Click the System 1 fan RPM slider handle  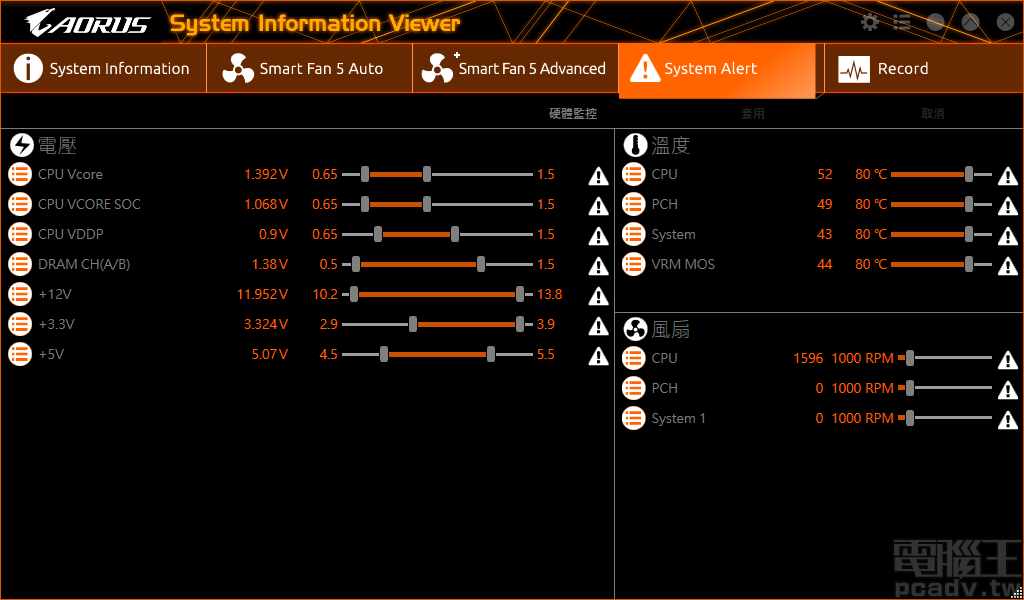(909, 418)
